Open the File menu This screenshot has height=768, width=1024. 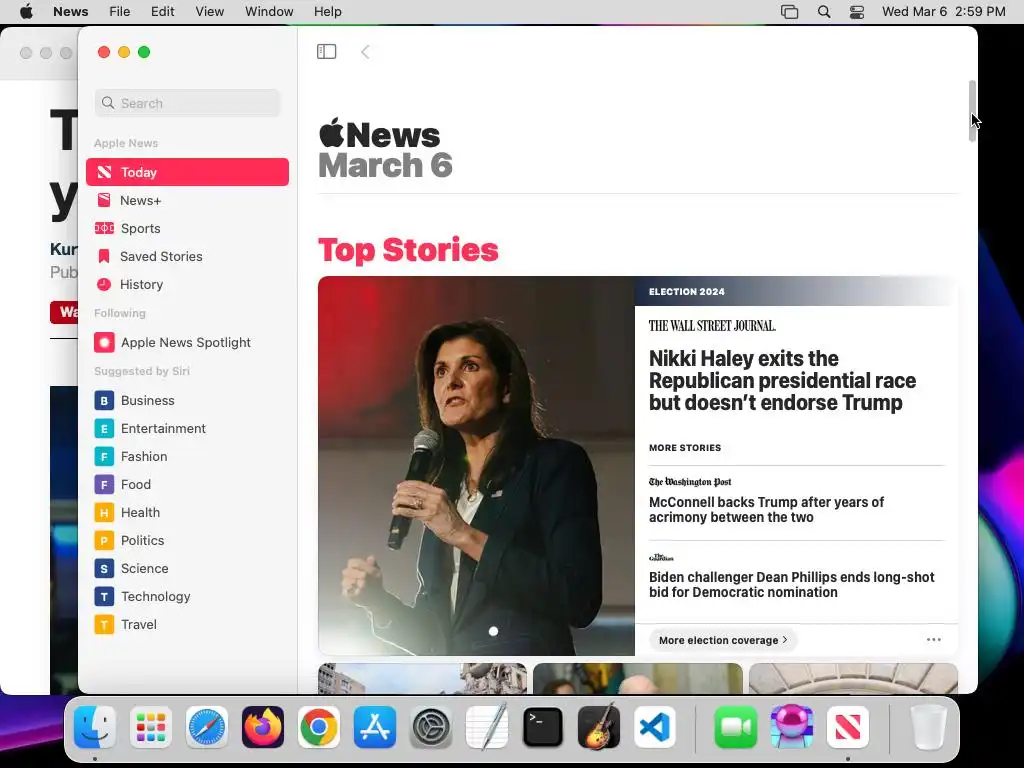tap(120, 12)
